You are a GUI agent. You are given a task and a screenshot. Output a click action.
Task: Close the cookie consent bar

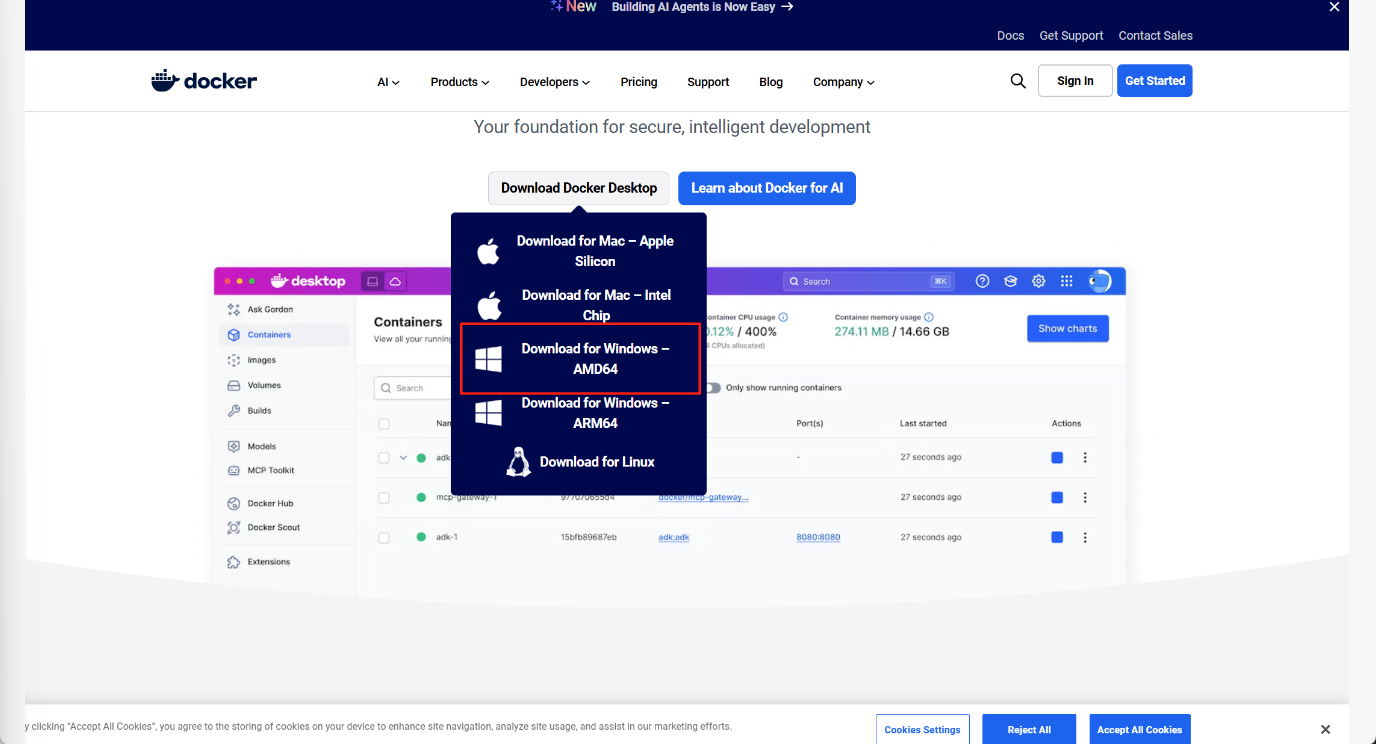click(1325, 730)
